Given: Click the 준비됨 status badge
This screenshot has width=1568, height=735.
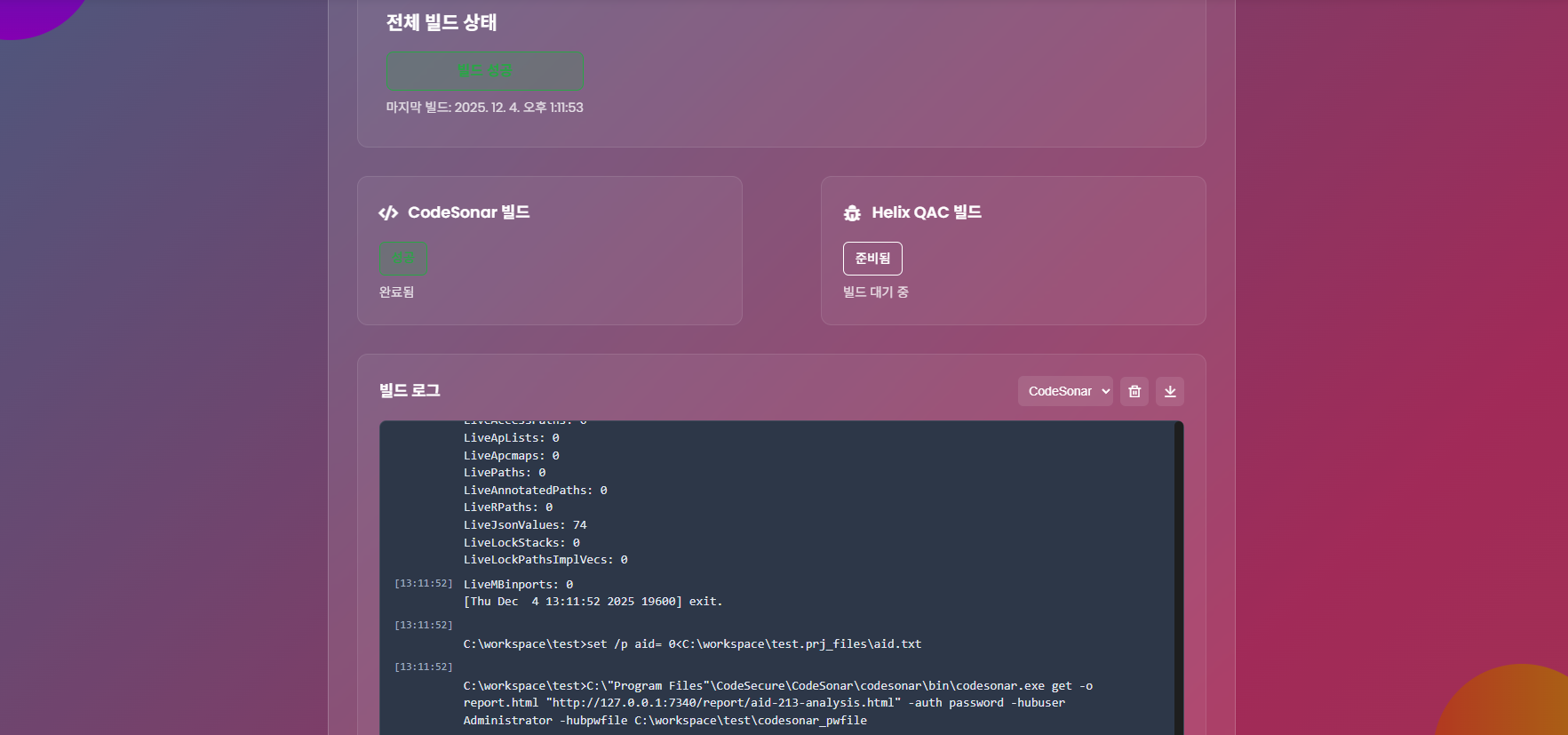Looking at the screenshot, I should point(872,259).
